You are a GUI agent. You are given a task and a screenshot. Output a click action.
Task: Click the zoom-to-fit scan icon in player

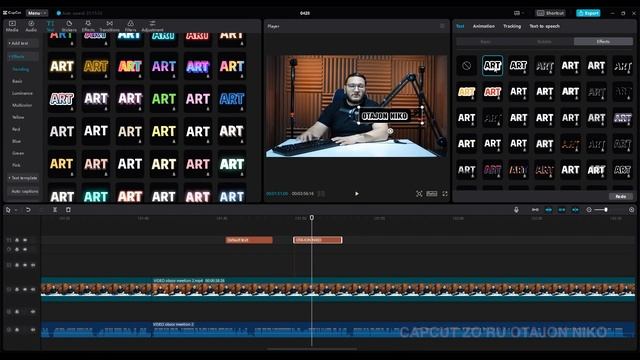[419, 194]
